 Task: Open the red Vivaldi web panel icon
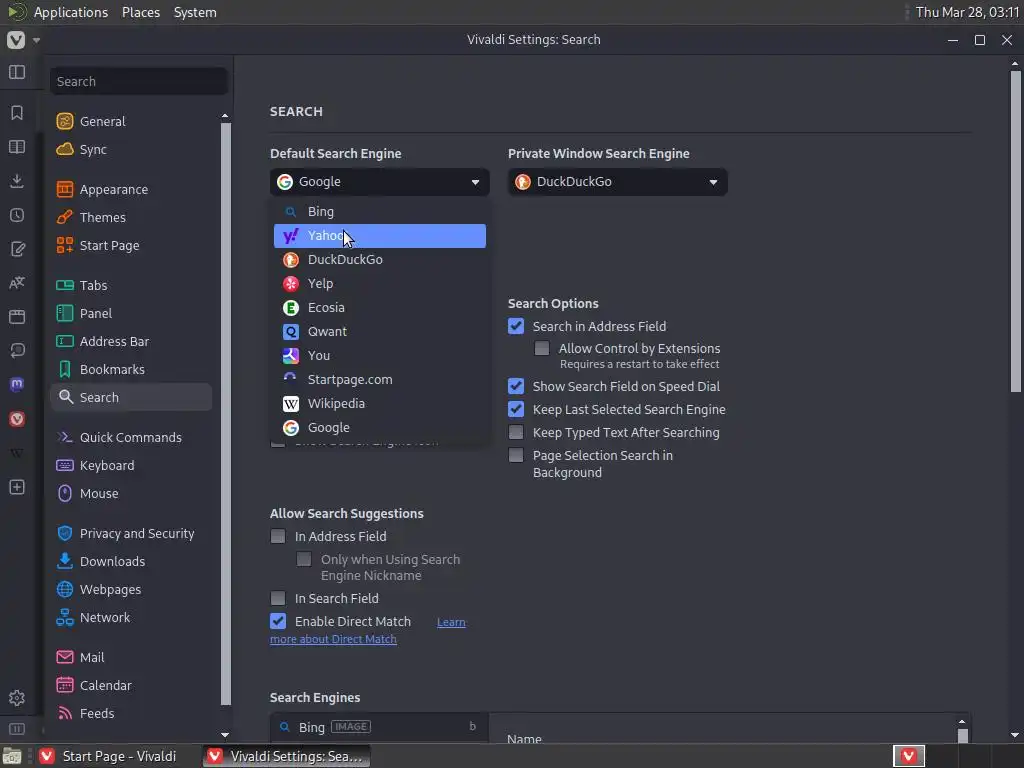click(17, 419)
